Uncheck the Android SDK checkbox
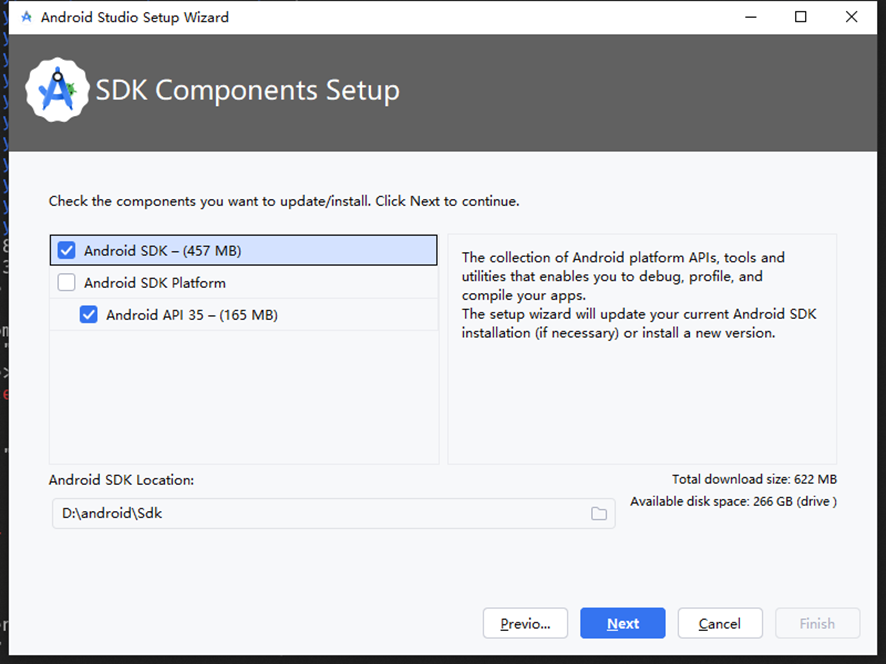The image size is (886, 664). pyautogui.click(x=67, y=250)
